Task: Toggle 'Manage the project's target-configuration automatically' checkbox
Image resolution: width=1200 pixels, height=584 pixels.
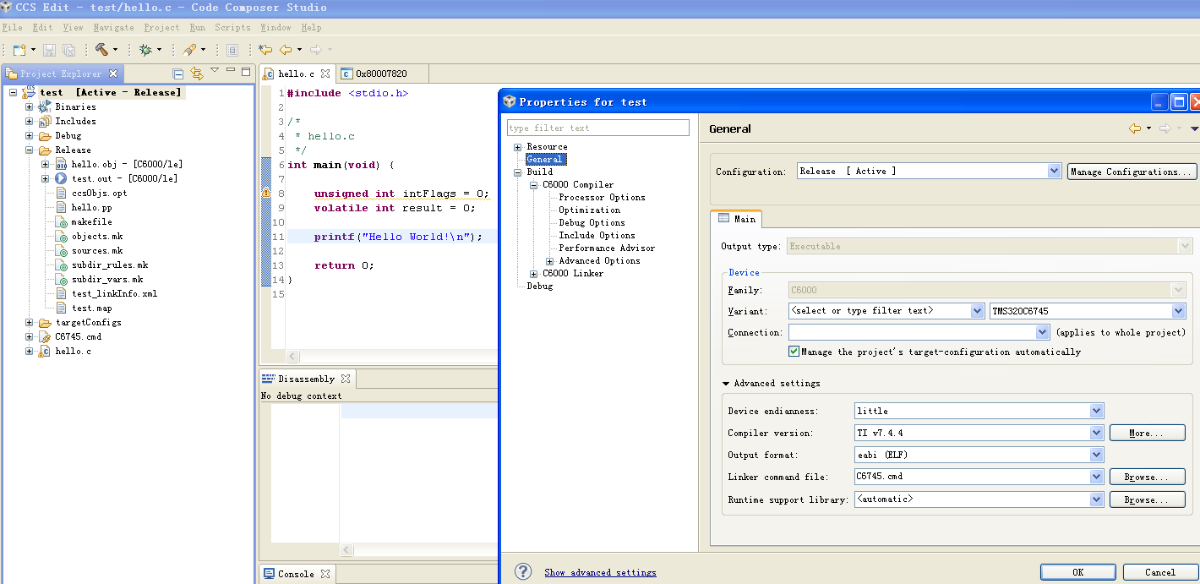Action: (x=794, y=352)
